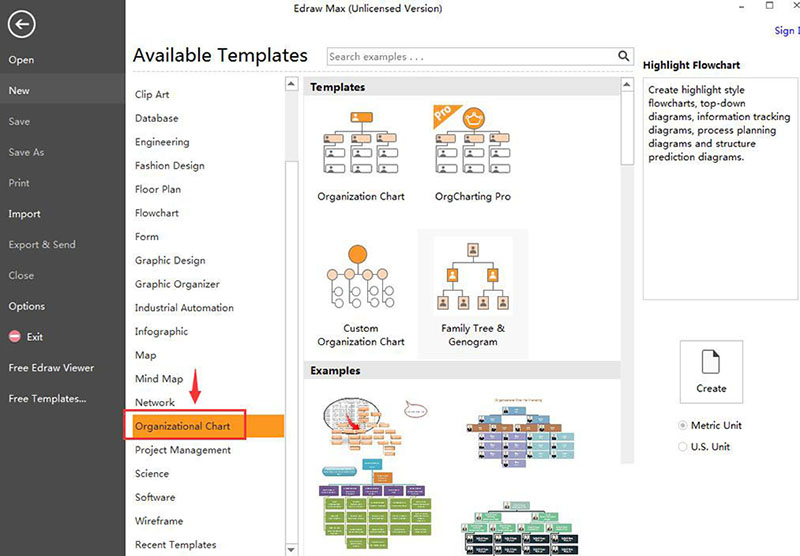The image size is (800, 556).
Task: Select the Fashion Design category
Action: coord(169,166)
